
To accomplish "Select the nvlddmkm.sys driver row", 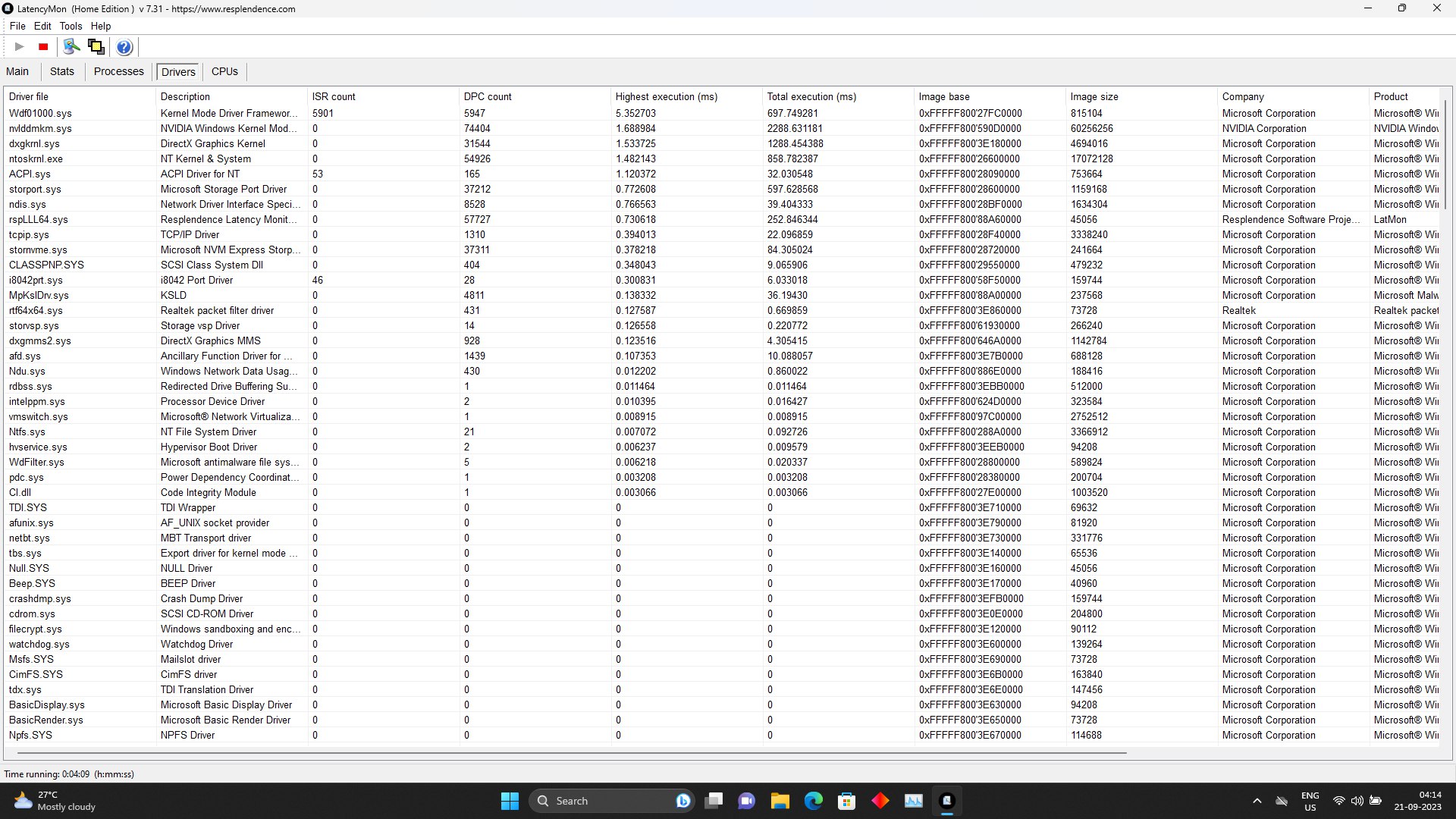I will tap(722, 128).
